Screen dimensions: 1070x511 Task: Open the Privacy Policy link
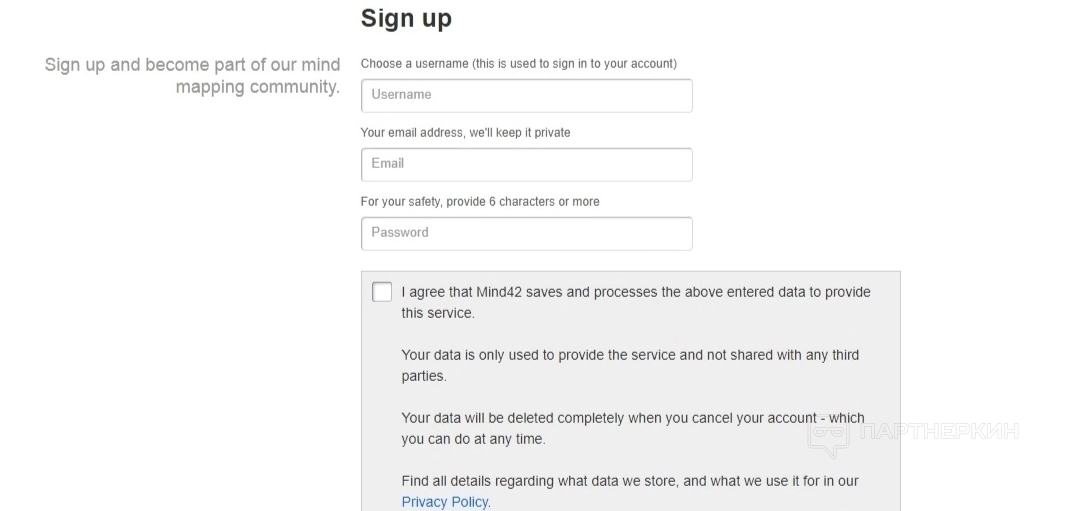(x=445, y=502)
